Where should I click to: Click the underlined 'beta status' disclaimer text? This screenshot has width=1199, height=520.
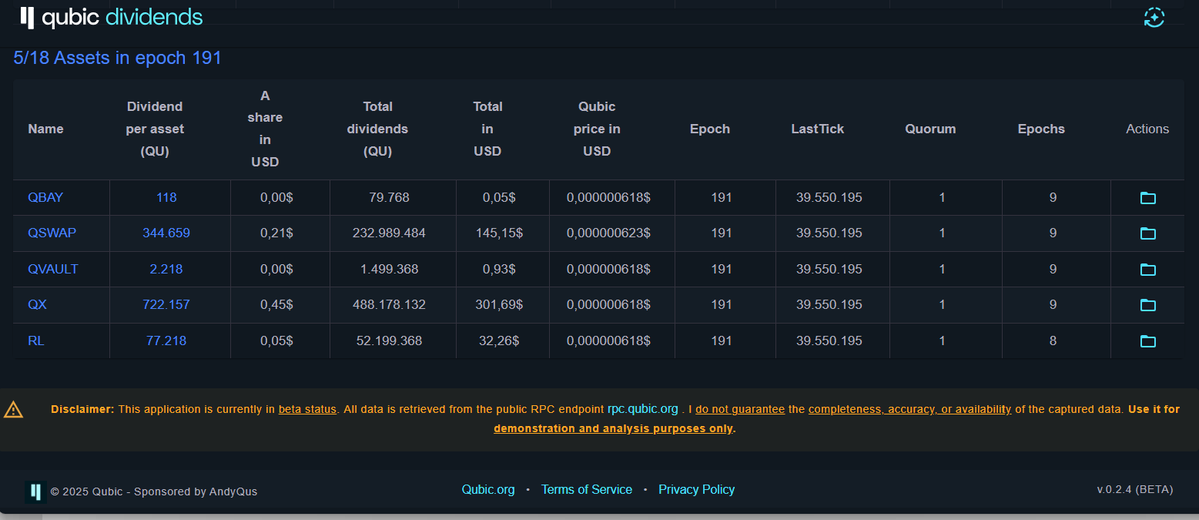[307, 409]
